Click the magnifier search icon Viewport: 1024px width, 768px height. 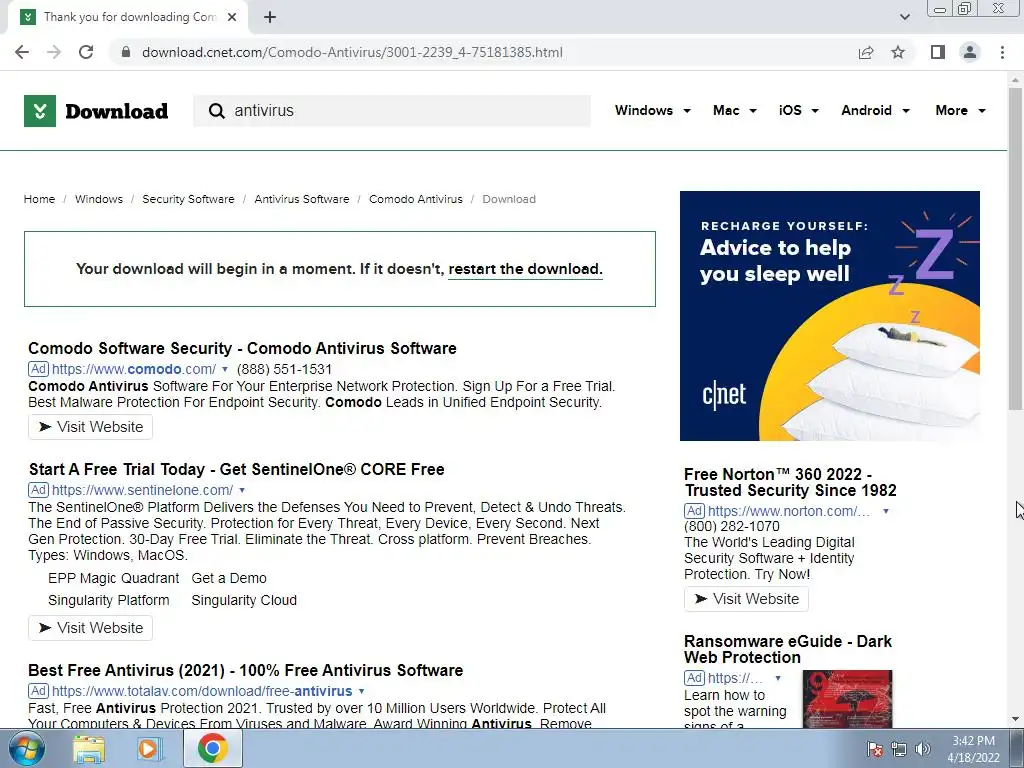[216, 111]
